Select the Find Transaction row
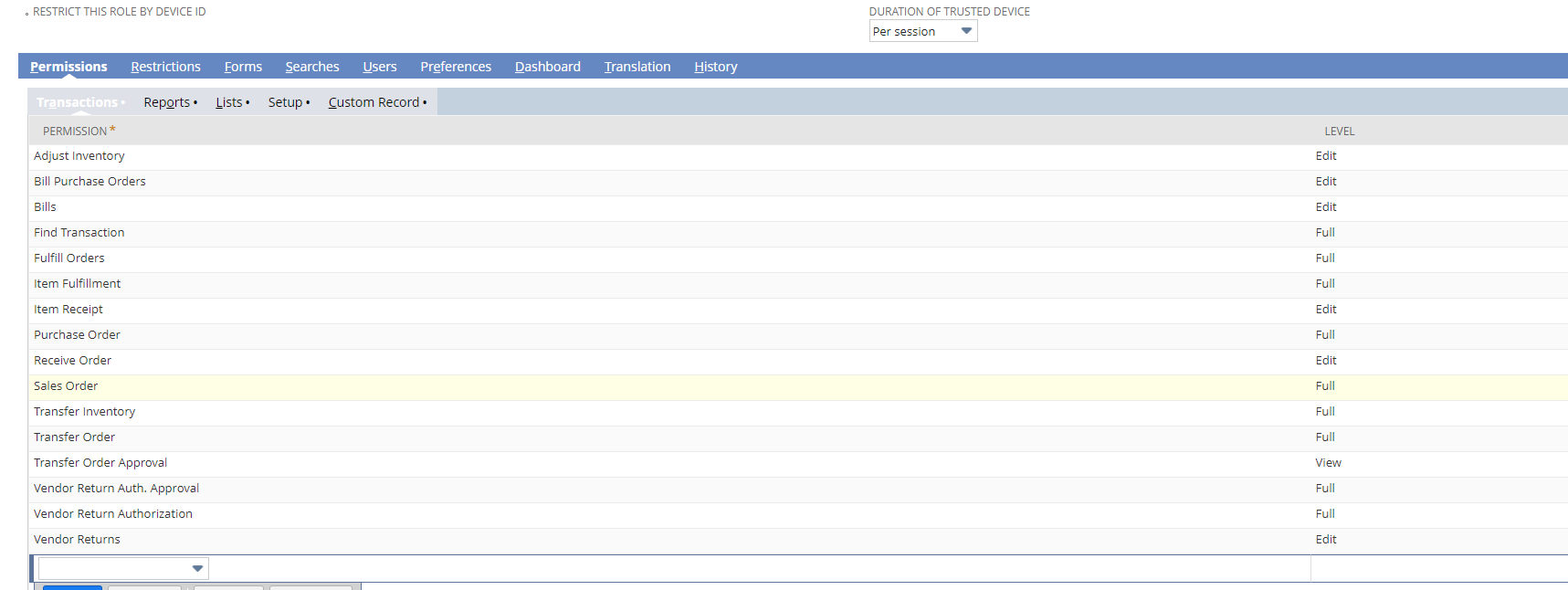 click(798, 233)
